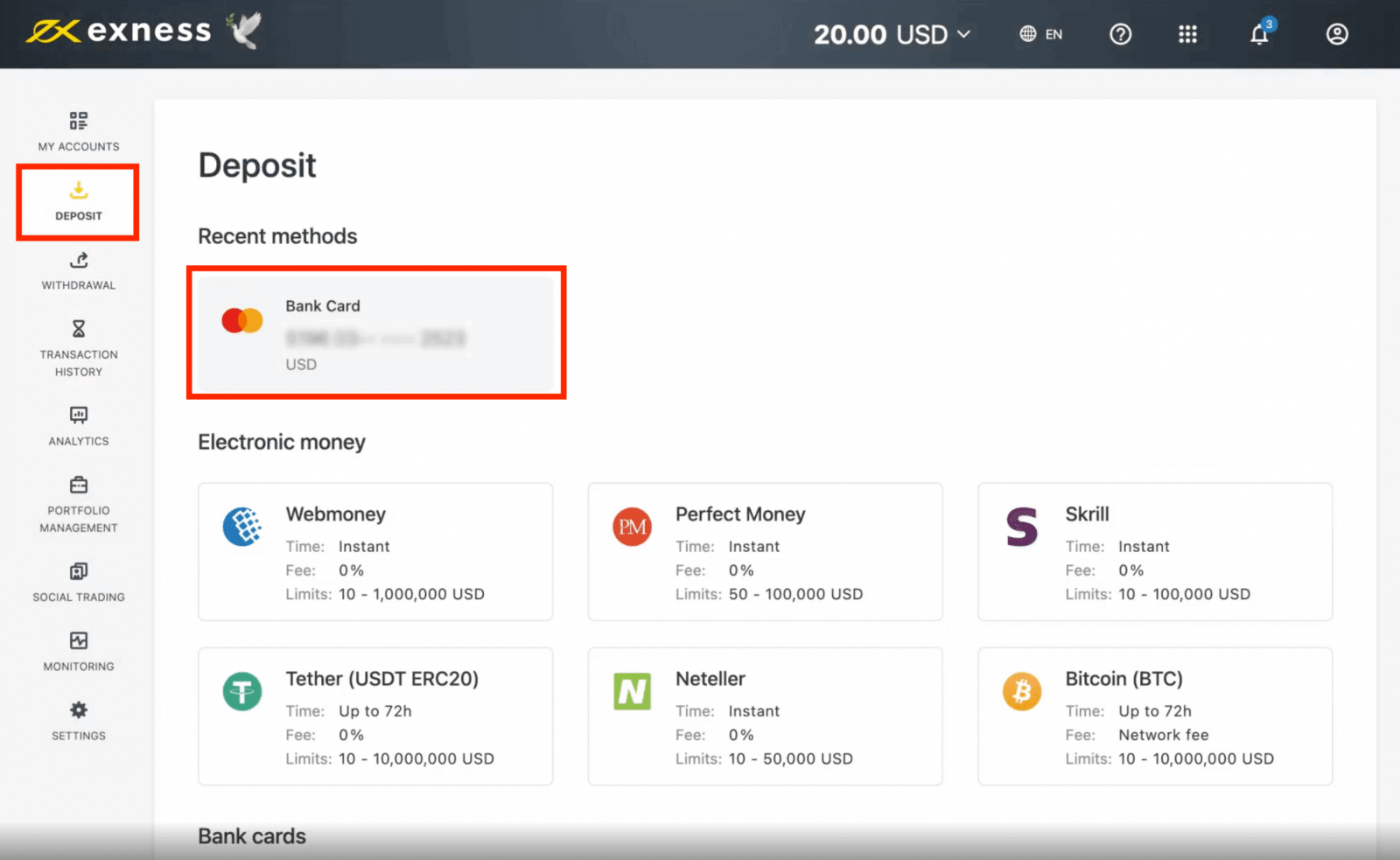Click the Electronic money heading

click(x=282, y=442)
